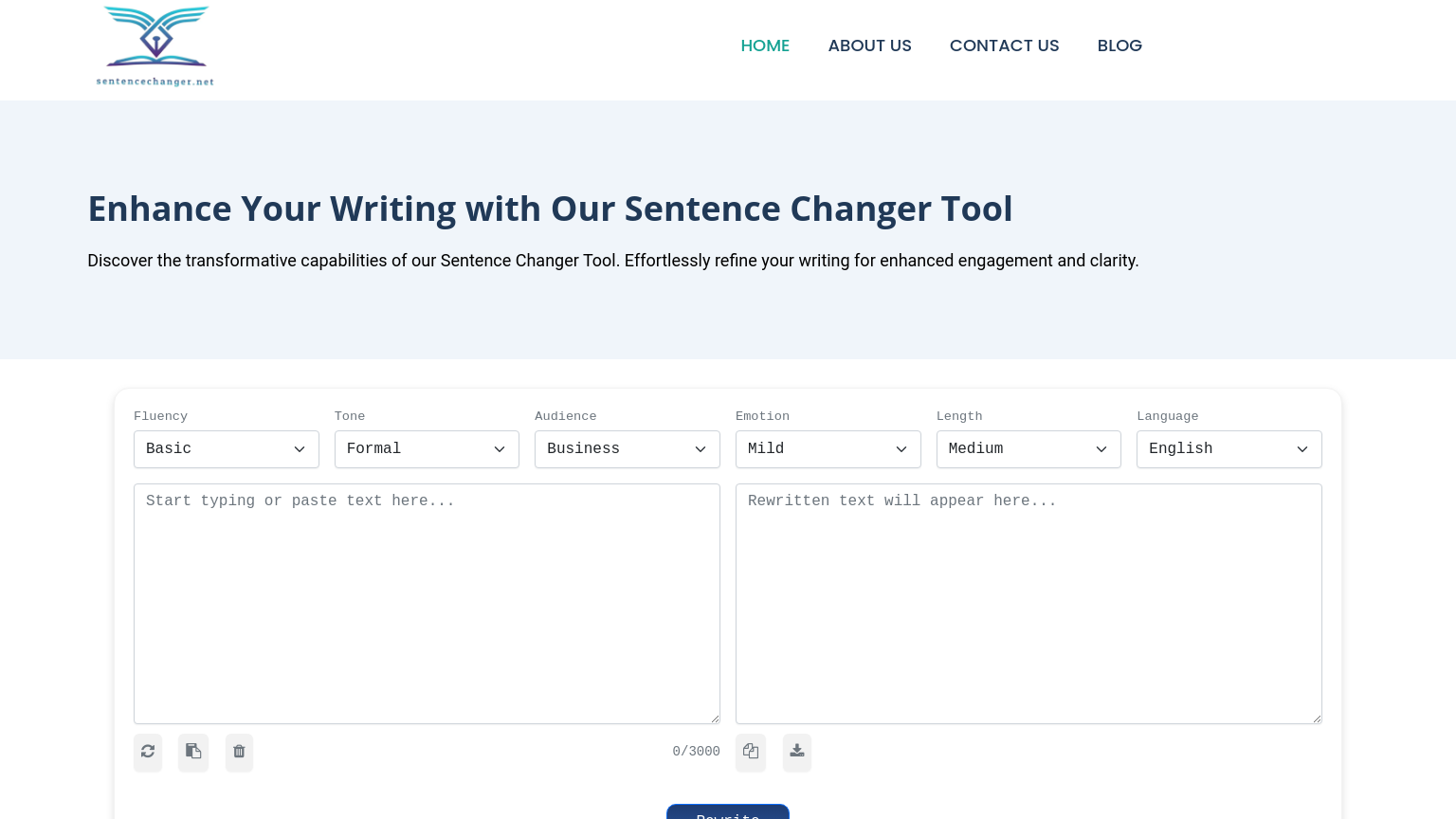Open the ABOUT US page

click(x=869, y=45)
